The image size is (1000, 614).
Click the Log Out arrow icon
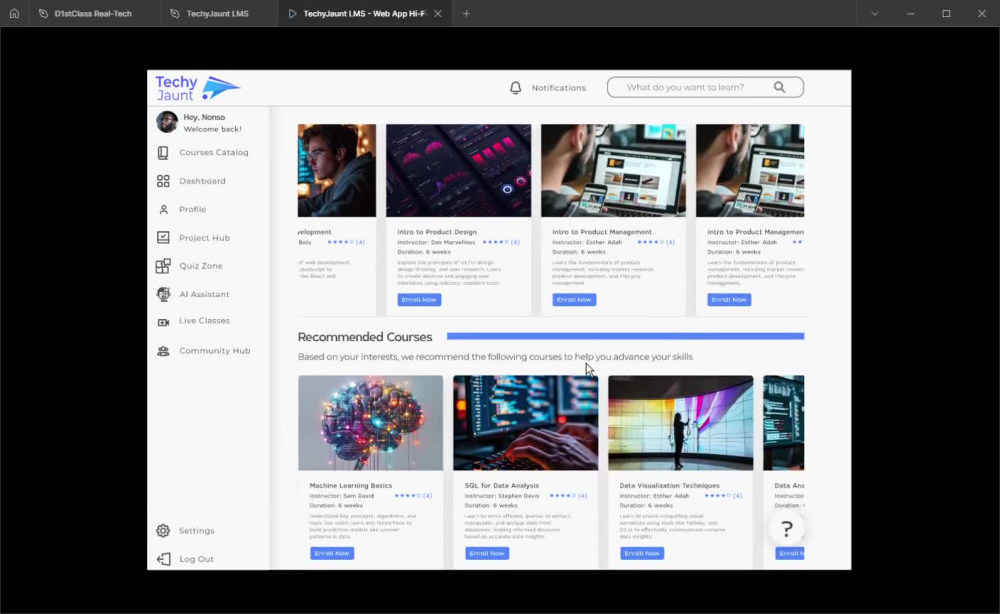[163, 559]
